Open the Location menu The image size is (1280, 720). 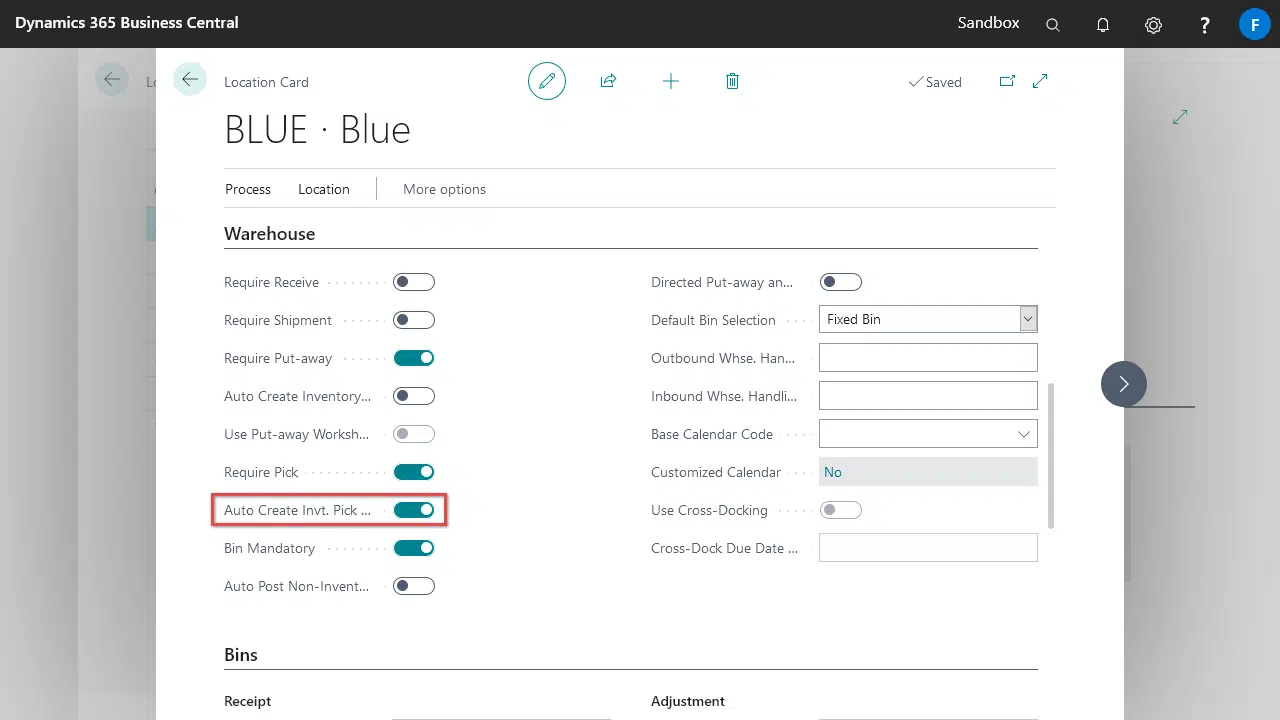click(324, 189)
